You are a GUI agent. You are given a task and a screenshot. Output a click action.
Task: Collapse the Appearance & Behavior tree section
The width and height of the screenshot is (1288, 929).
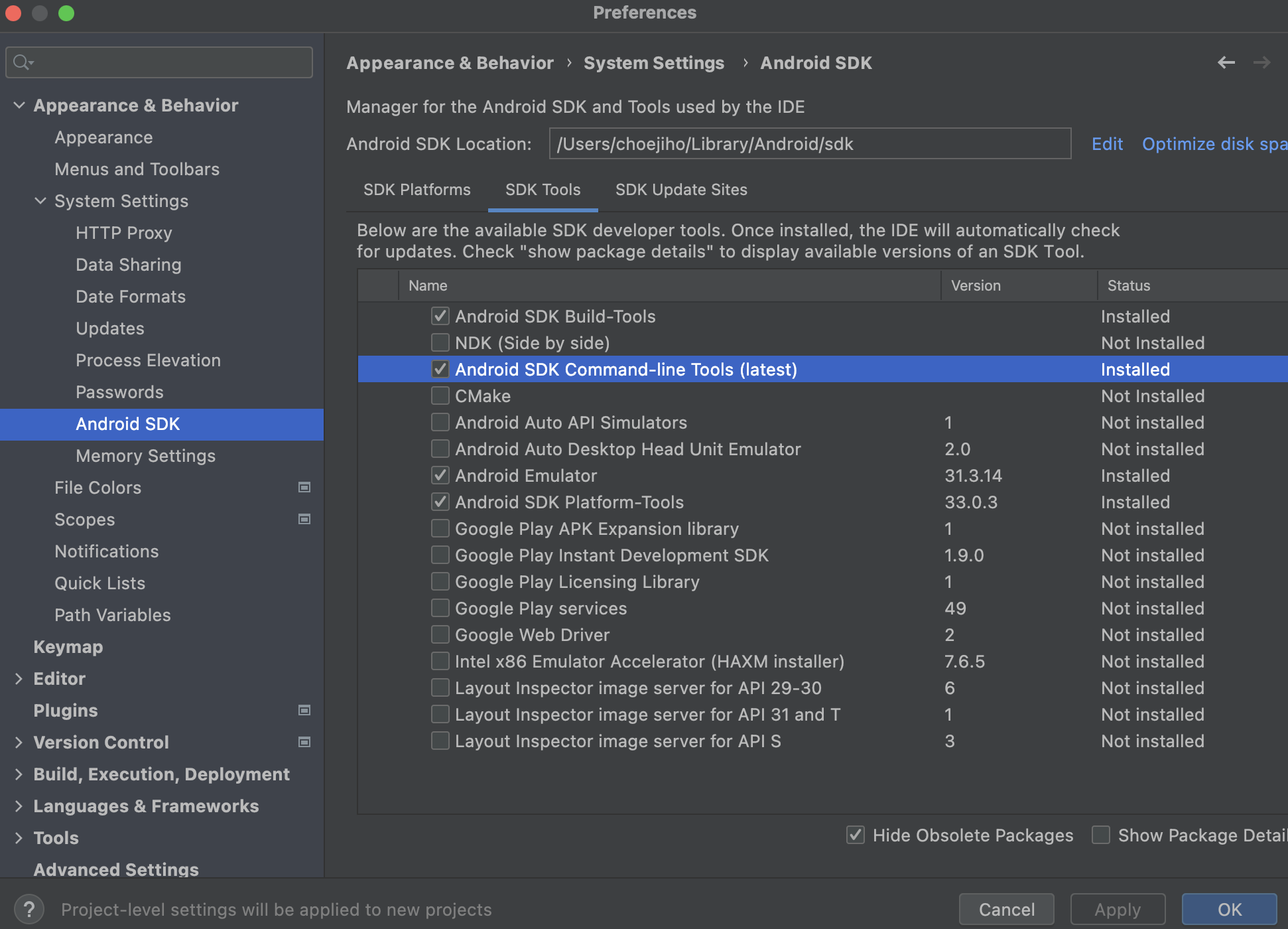point(19,106)
